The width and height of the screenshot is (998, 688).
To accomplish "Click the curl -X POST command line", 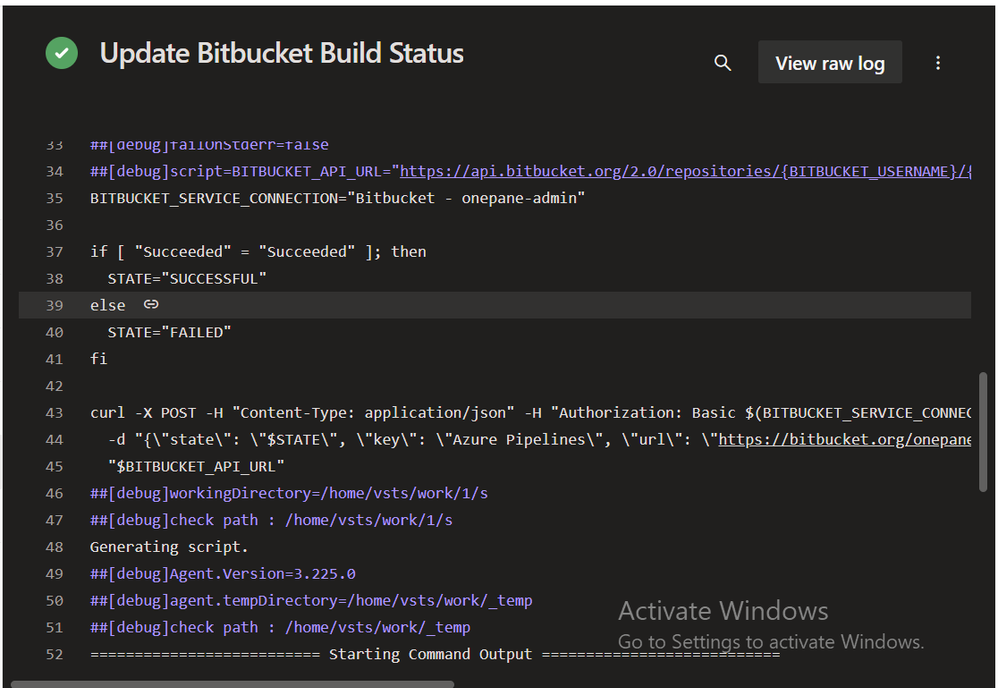I will point(530,412).
